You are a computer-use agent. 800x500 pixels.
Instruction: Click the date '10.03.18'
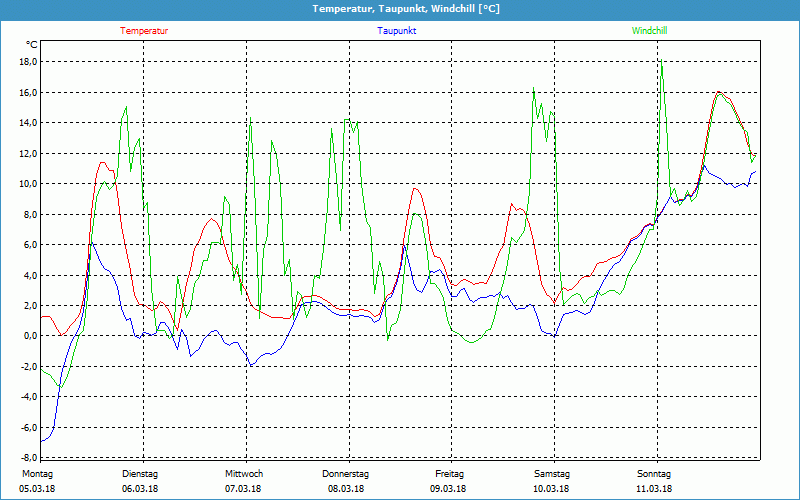[551, 489]
